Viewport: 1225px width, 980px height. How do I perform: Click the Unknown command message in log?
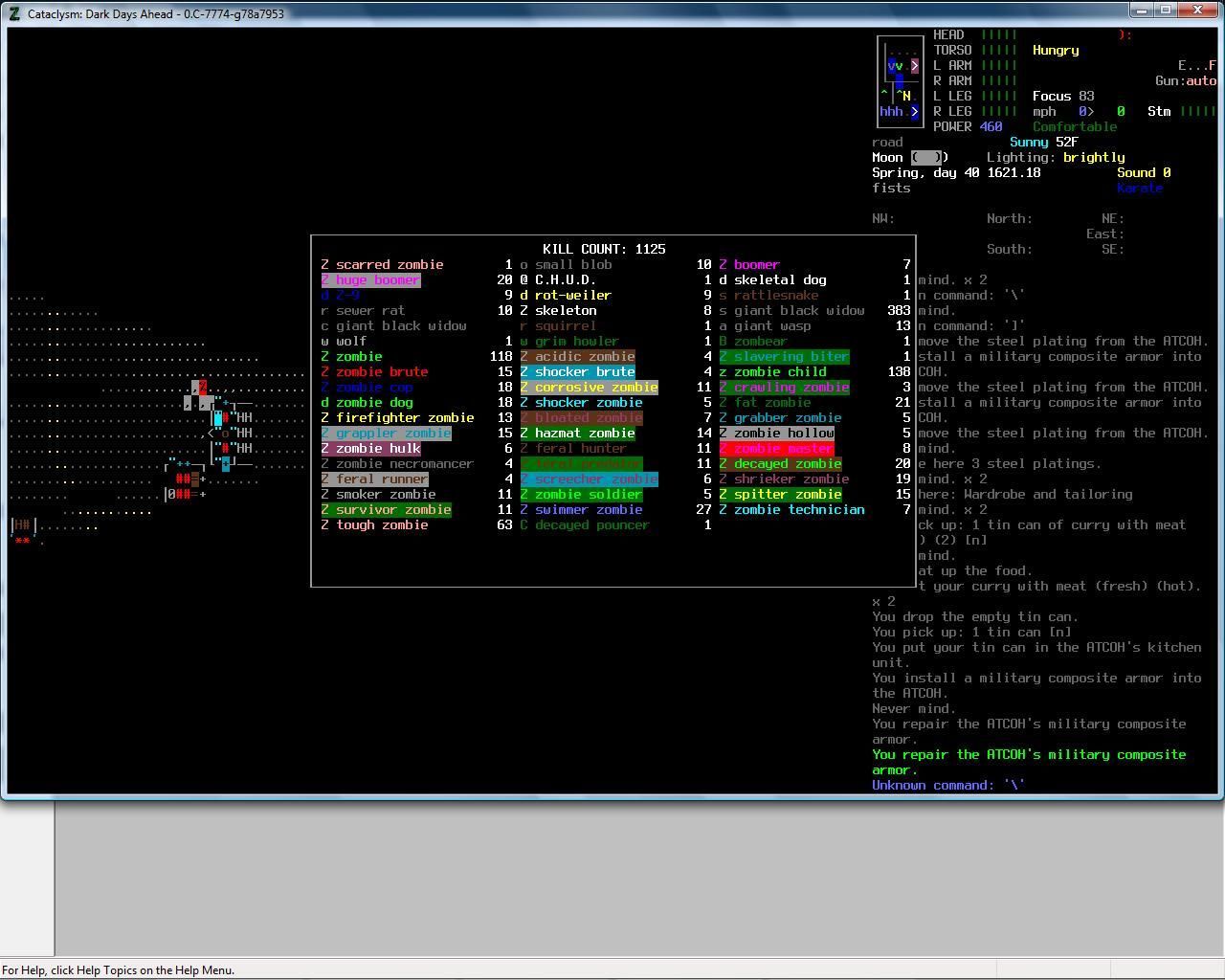(948, 785)
